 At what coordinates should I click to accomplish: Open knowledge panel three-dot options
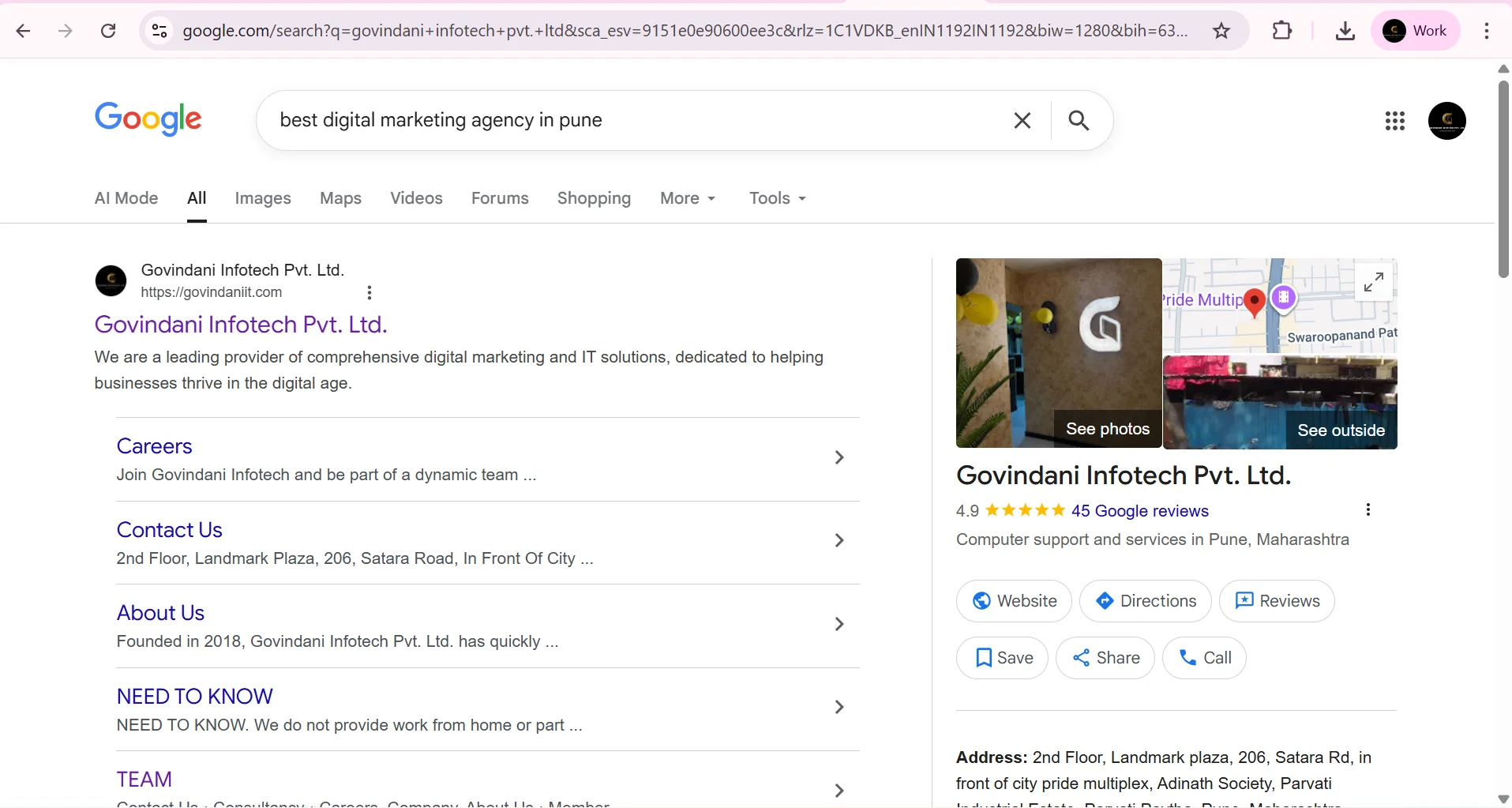tap(1368, 510)
